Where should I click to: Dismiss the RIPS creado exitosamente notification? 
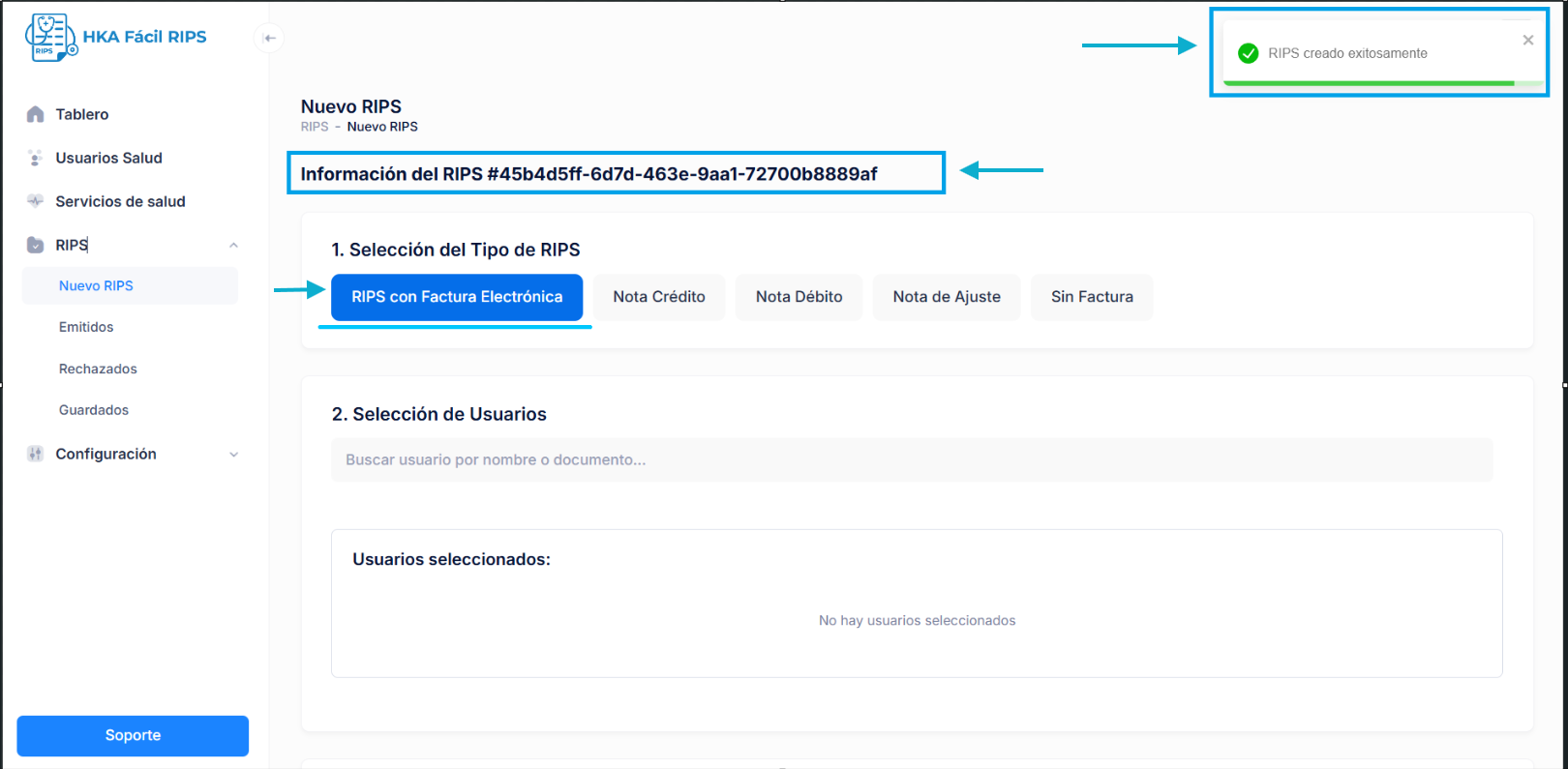click(1527, 41)
